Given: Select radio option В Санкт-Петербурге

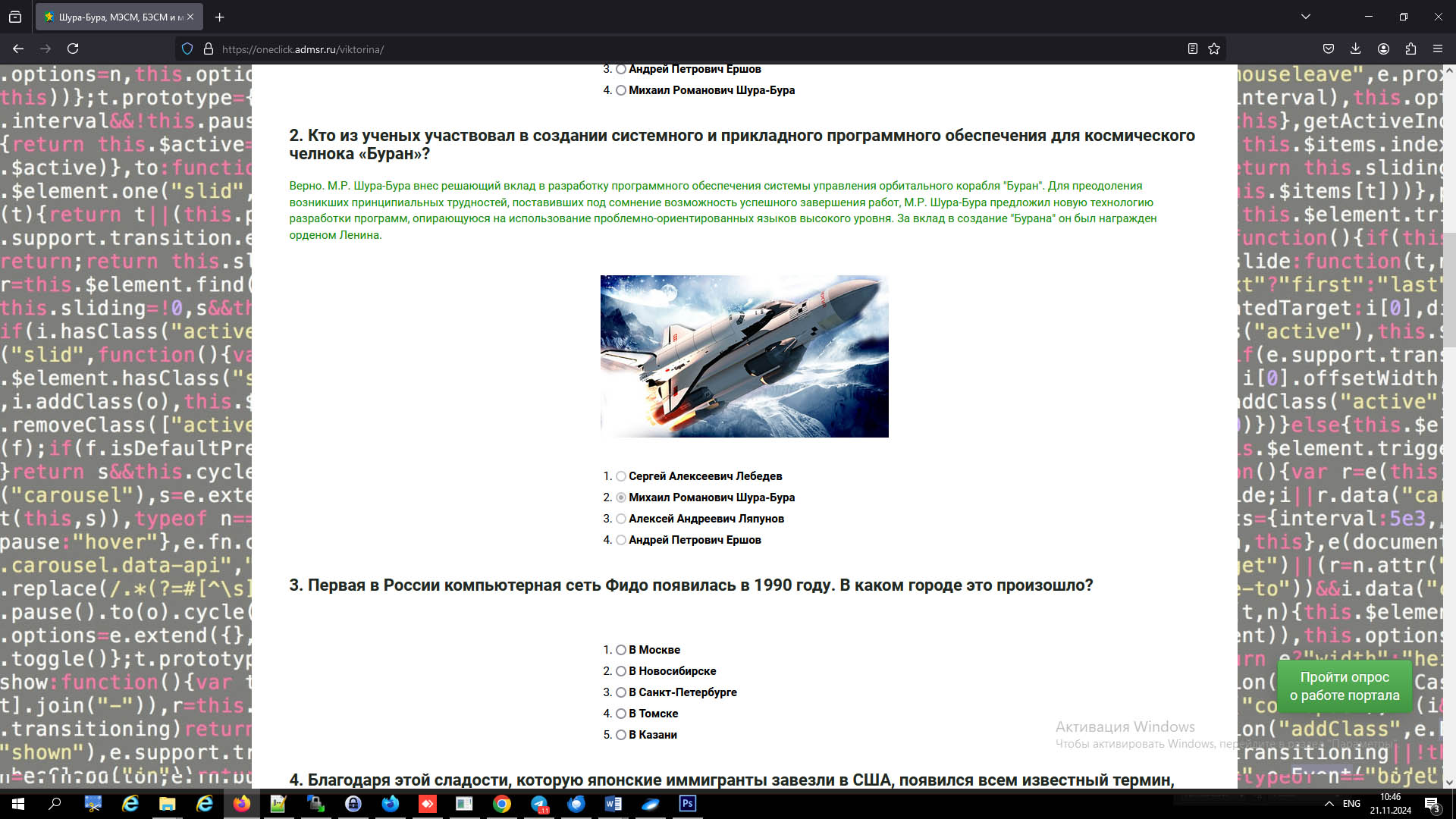Looking at the screenshot, I should pyautogui.click(x=621, y=692).
